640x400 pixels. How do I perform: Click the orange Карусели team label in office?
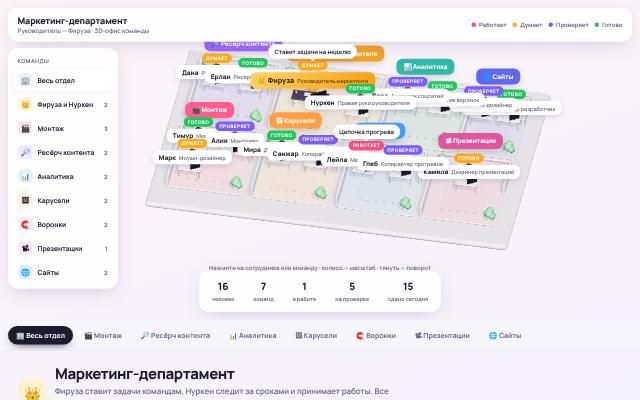pyautogui.click(x=296, y=121)
